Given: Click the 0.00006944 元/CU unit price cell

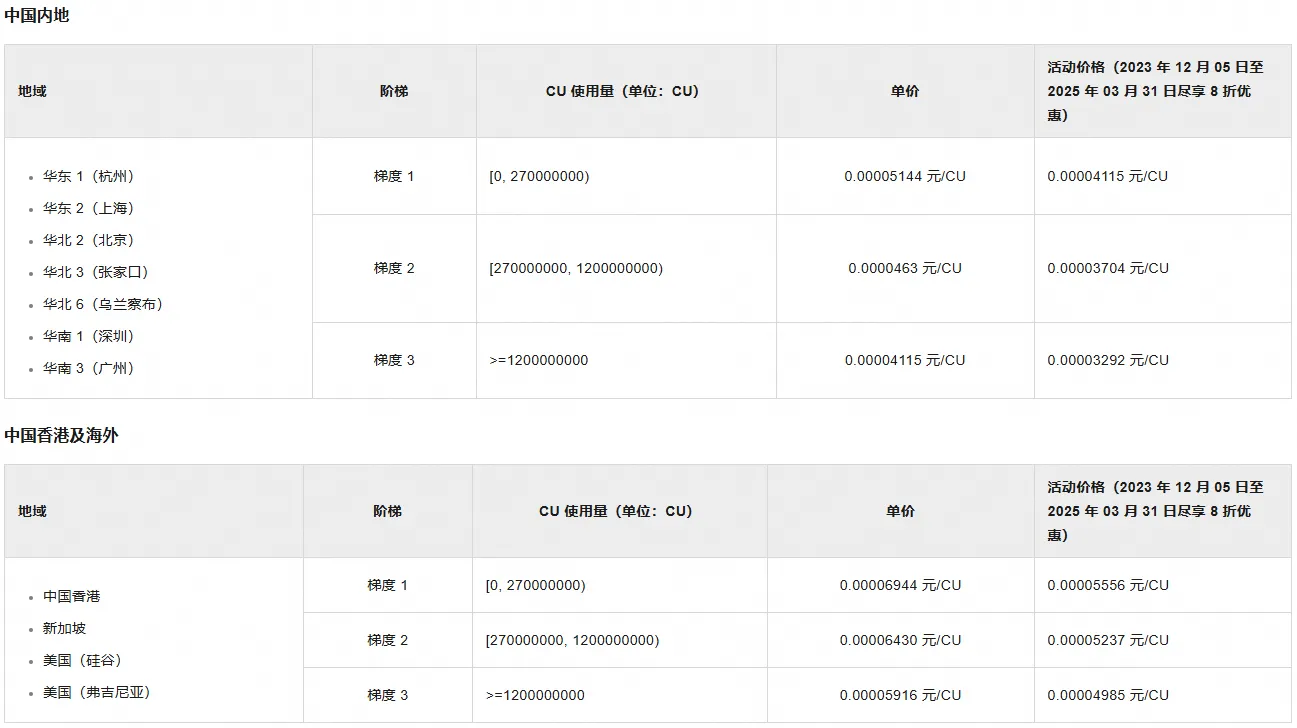Looking at the screenshot, I should pos(900,585).
